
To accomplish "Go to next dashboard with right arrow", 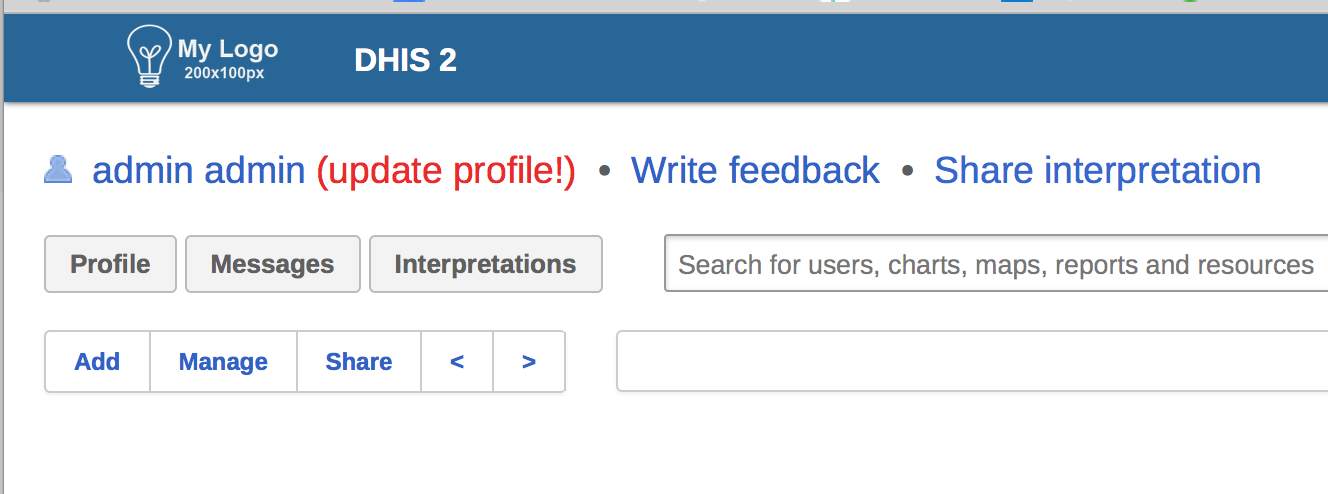I will click(529, 362).
